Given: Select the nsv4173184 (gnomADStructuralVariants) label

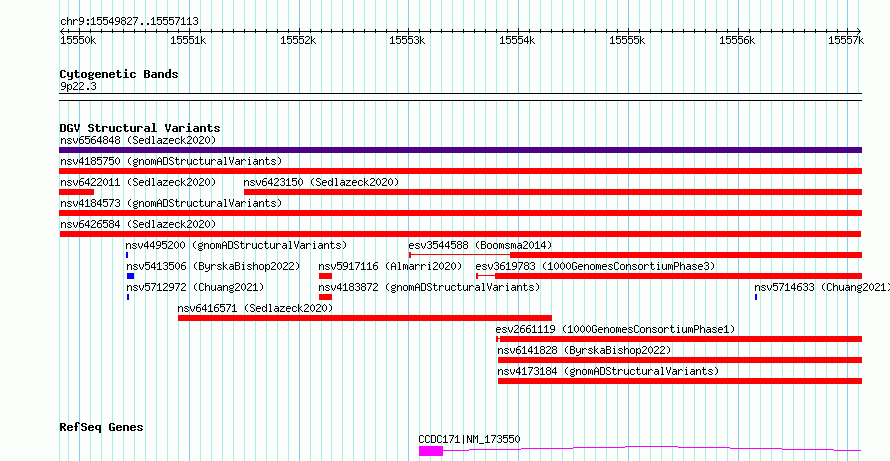Looking at the screenshot, I should (x=608, y=371).
